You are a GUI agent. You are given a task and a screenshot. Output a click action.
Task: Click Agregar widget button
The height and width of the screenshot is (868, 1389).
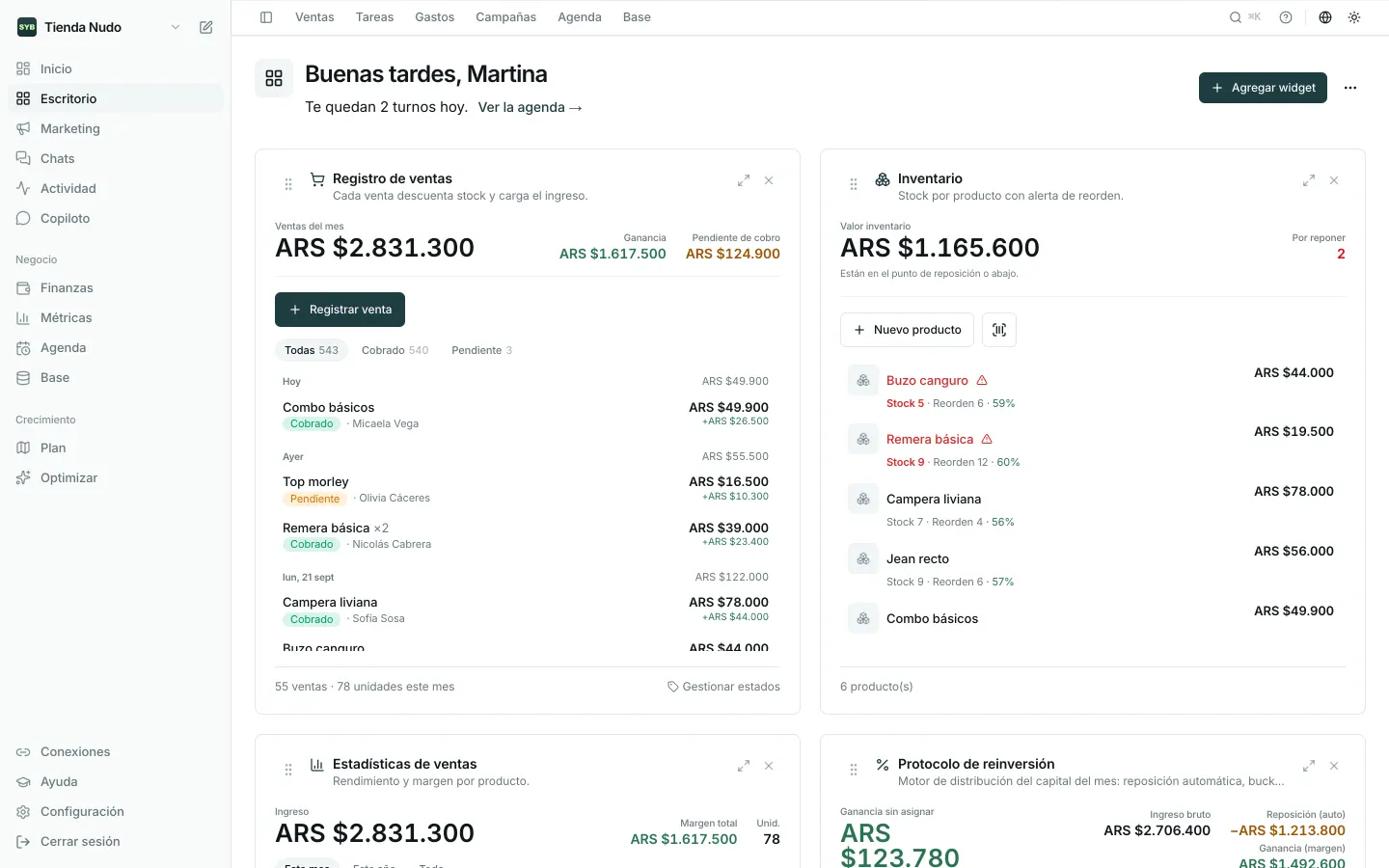1264,88
